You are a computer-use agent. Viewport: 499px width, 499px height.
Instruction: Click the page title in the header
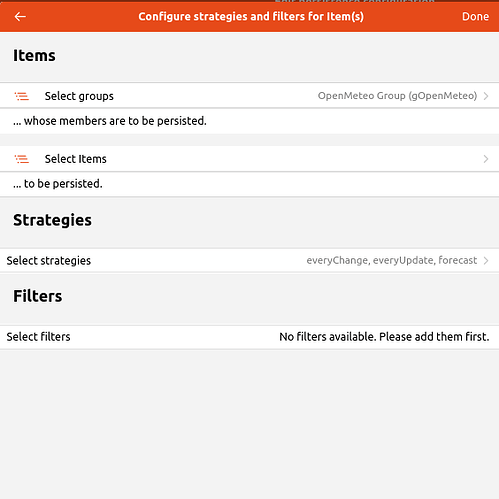point(251,16)
